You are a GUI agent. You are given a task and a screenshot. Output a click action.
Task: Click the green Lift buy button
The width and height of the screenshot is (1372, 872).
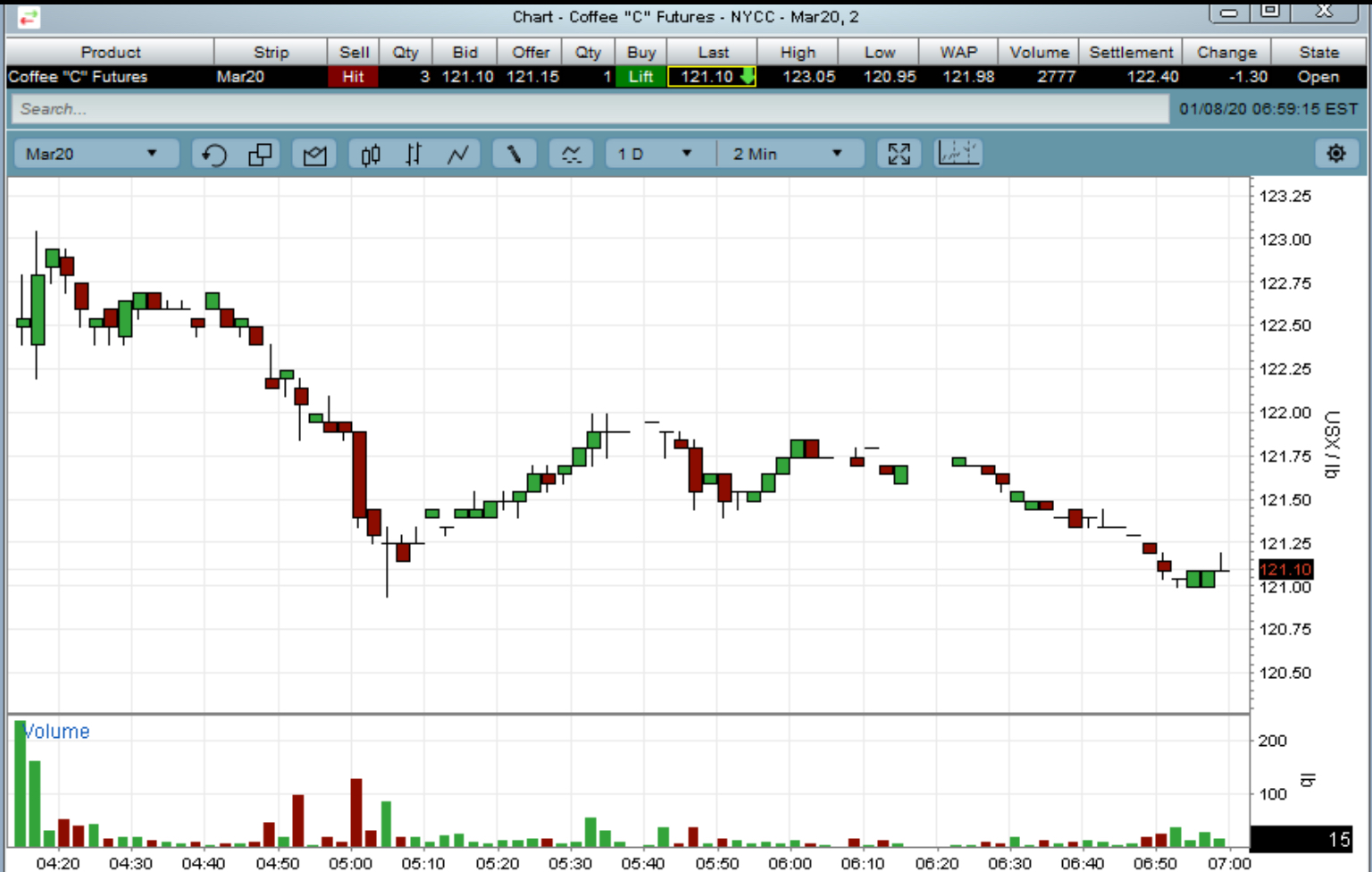640,77
